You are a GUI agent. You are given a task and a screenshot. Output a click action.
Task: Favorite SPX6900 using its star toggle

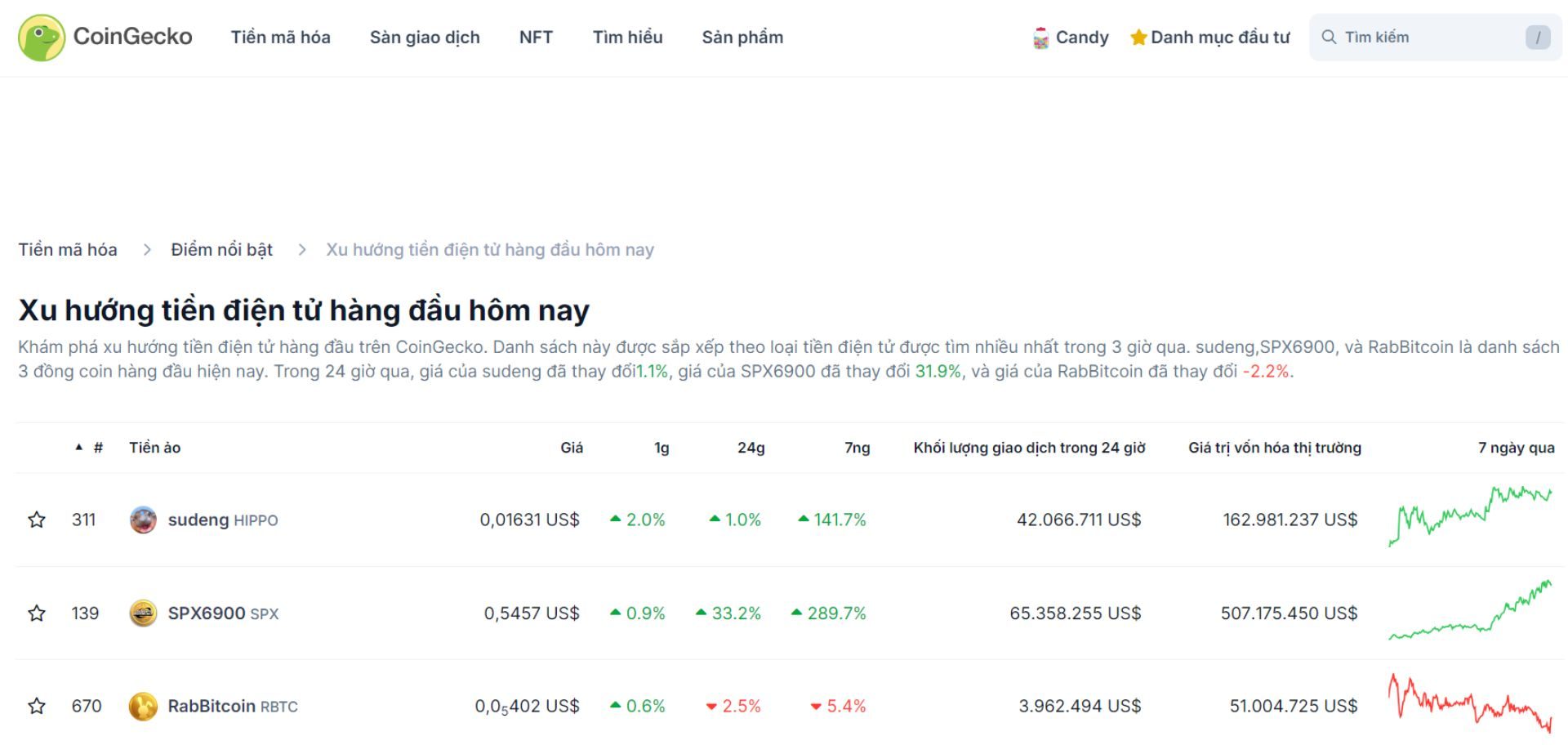(37, 613)
